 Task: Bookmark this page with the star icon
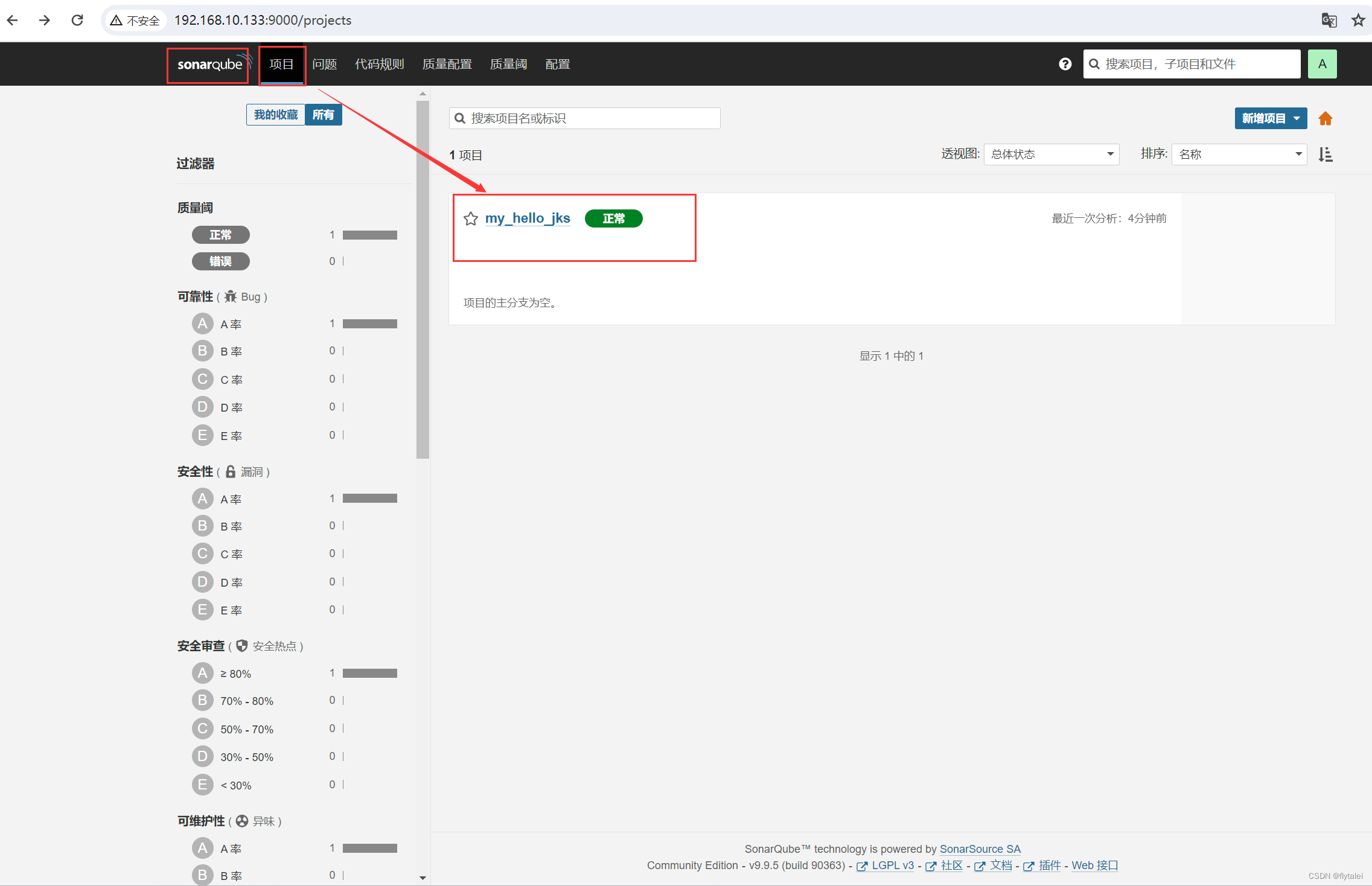point(1358,20)
